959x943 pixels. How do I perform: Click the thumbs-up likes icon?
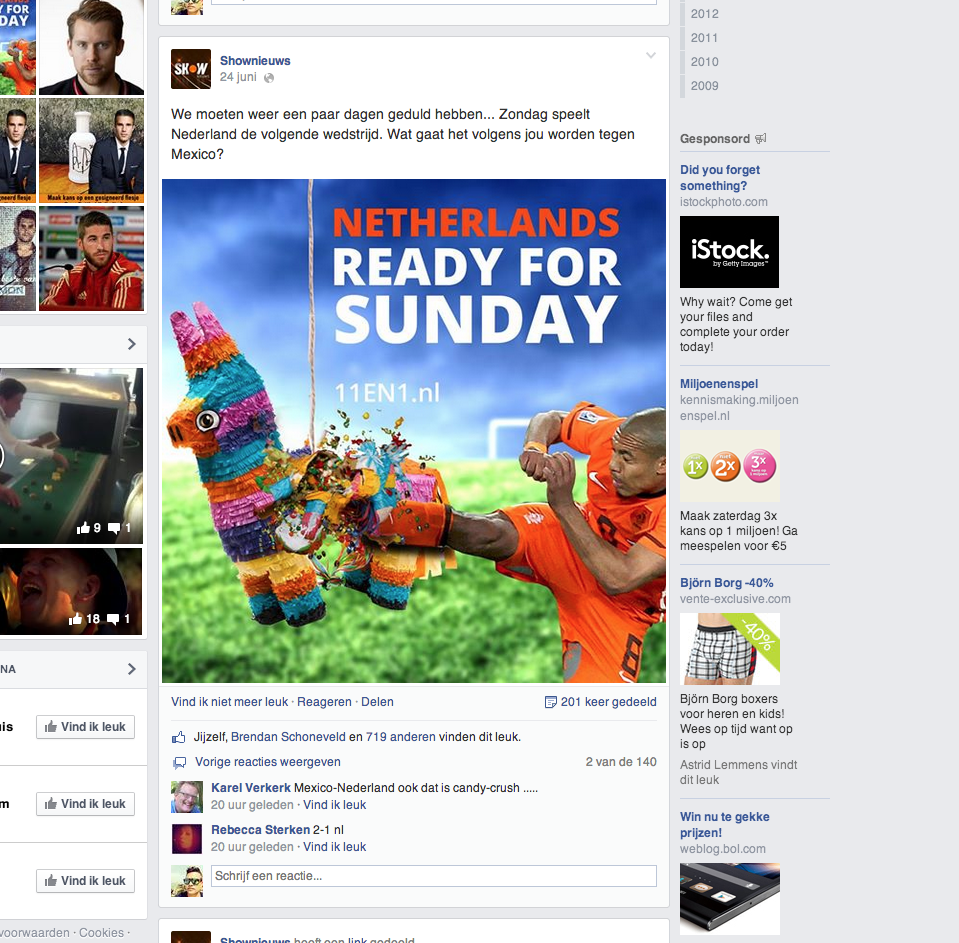179,738
